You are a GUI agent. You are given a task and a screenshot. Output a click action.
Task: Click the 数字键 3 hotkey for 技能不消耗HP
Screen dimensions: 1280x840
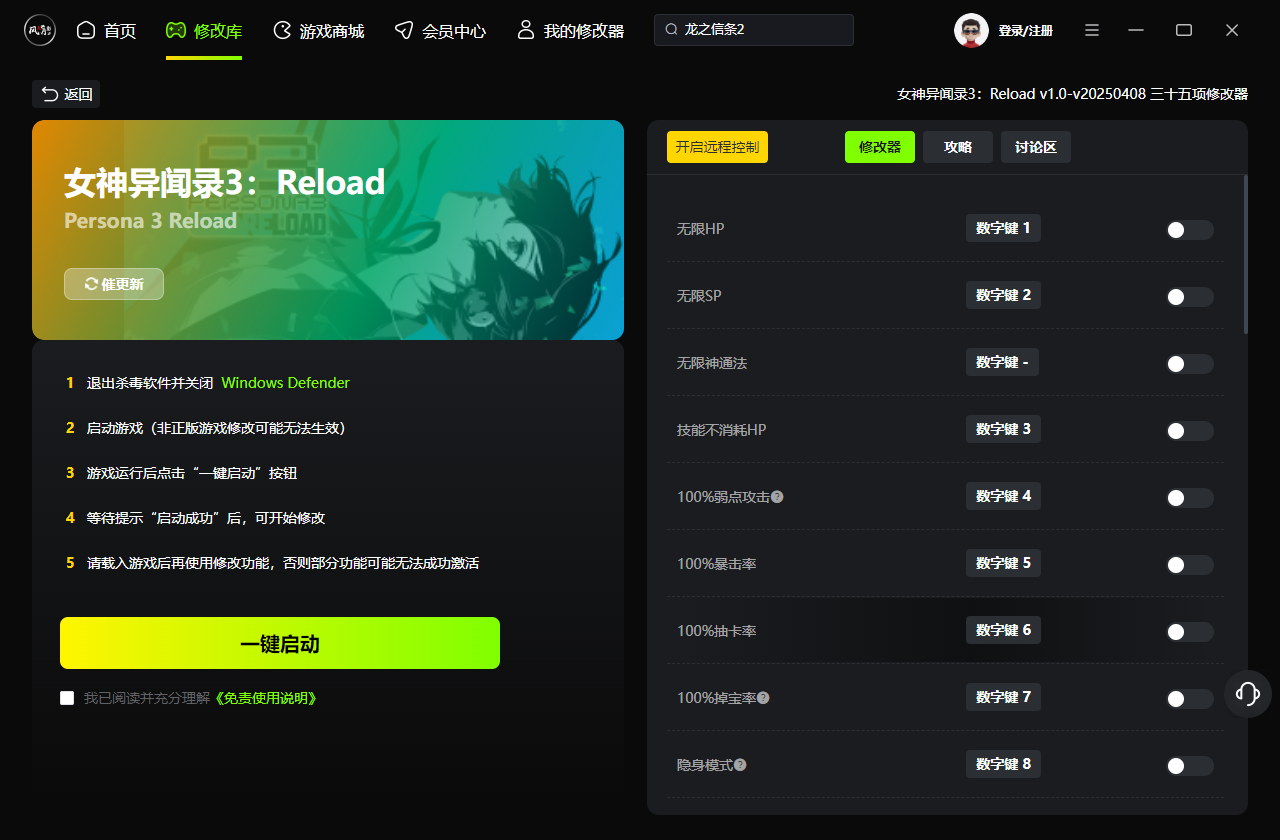click(1003, 429)
